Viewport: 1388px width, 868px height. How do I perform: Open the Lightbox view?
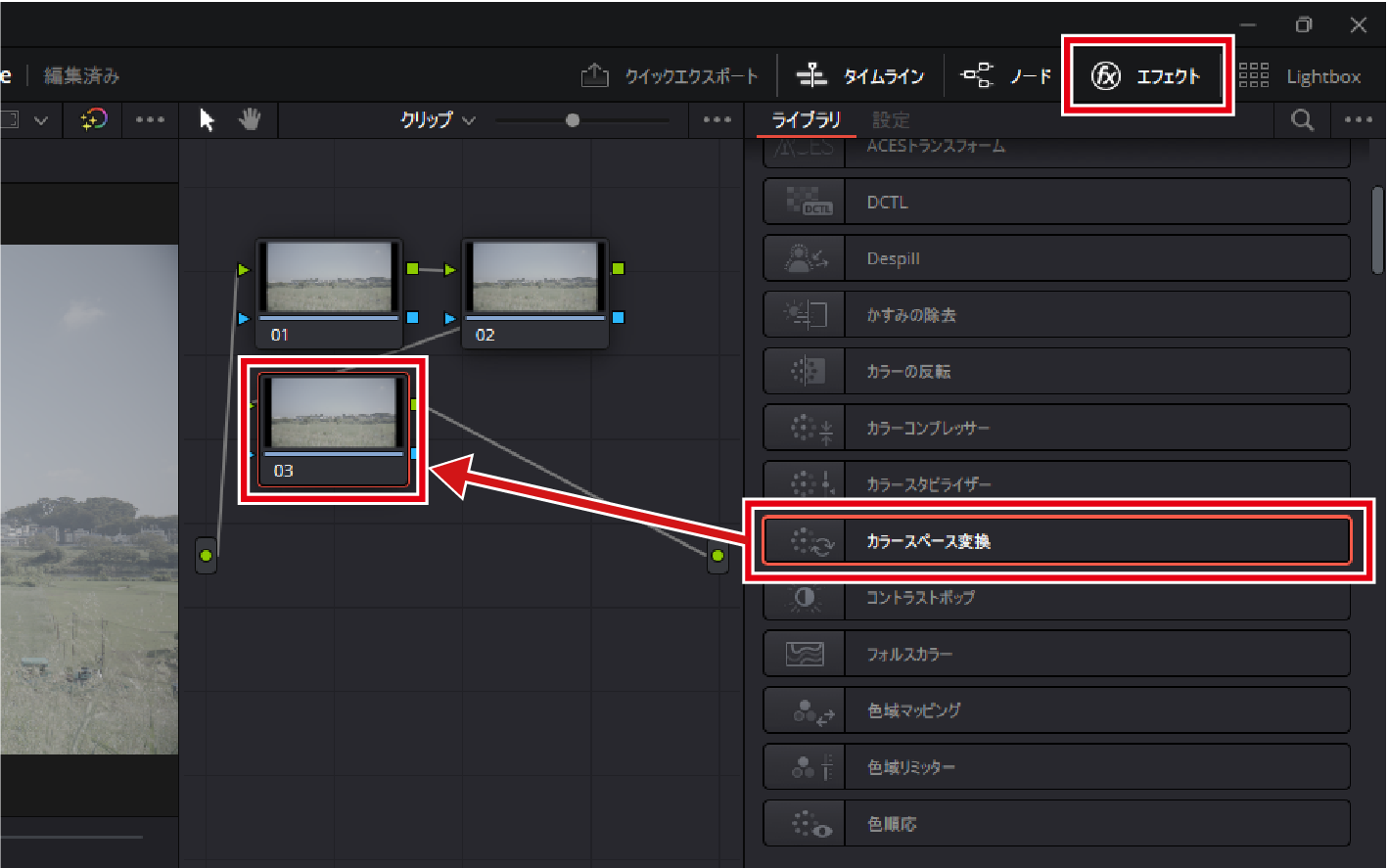tap(1300, 76)
